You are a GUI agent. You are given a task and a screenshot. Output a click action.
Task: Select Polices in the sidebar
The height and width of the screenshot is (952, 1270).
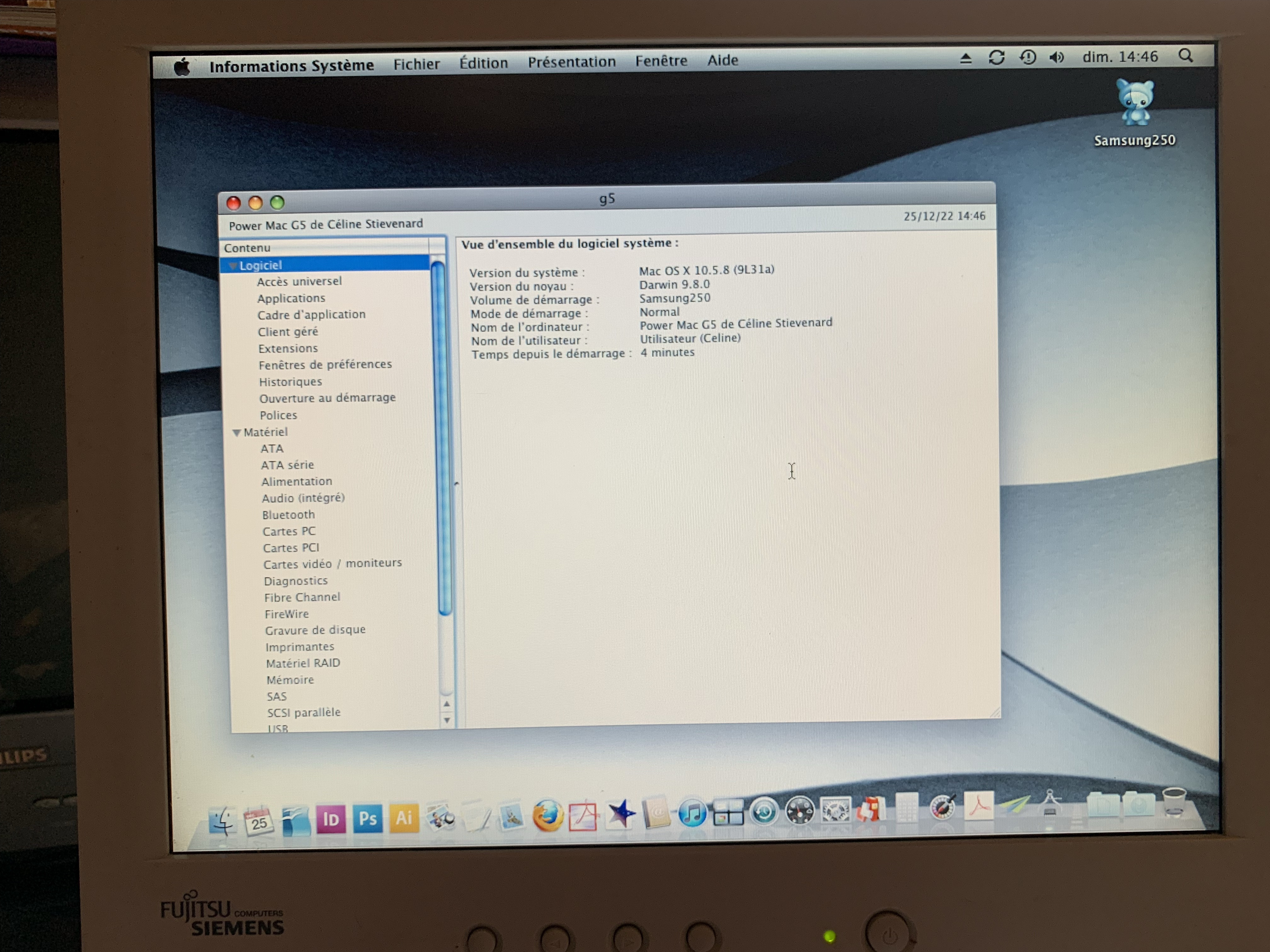278,415
